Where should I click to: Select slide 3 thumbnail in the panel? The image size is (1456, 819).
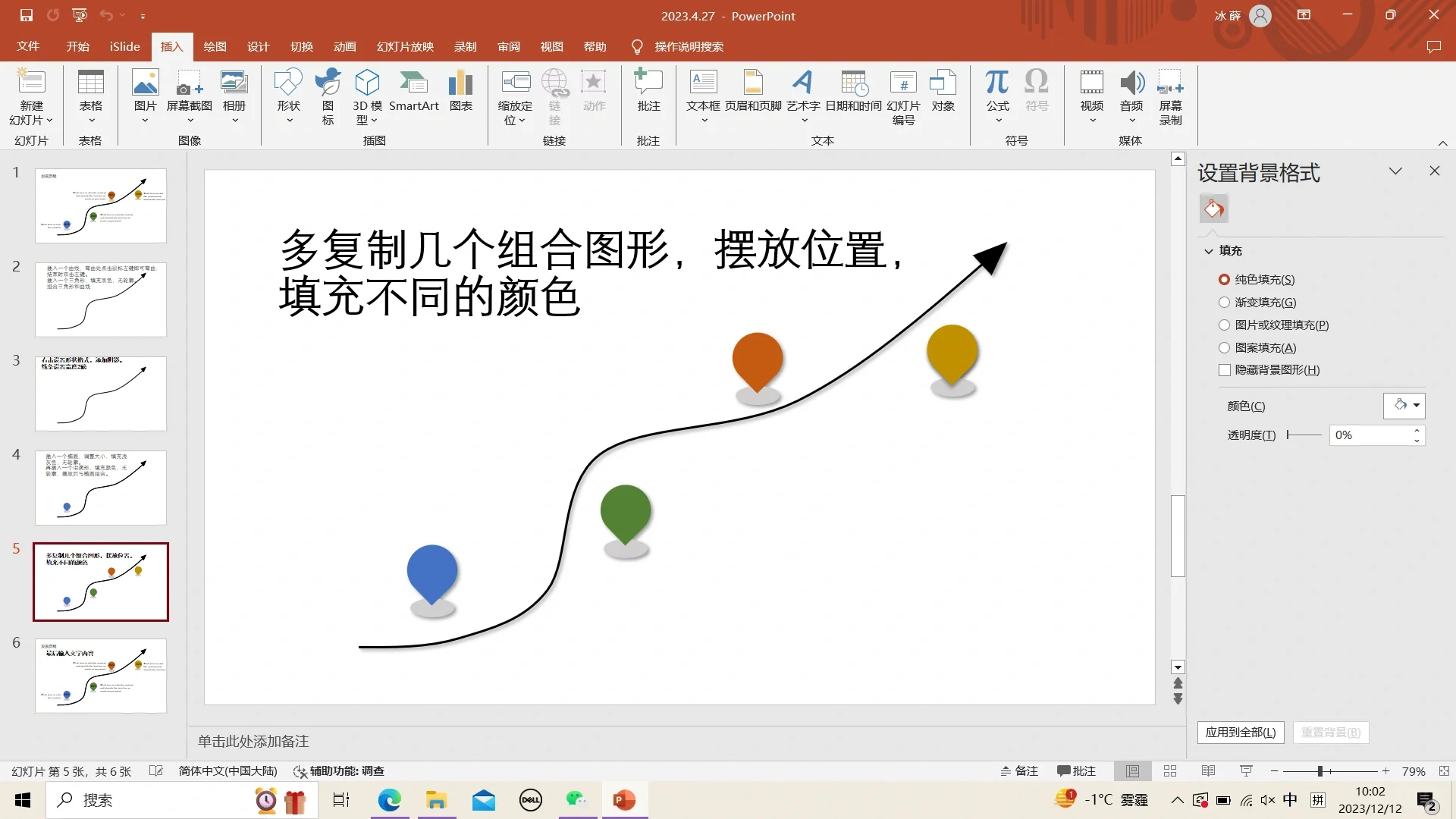tap(100, 394)
